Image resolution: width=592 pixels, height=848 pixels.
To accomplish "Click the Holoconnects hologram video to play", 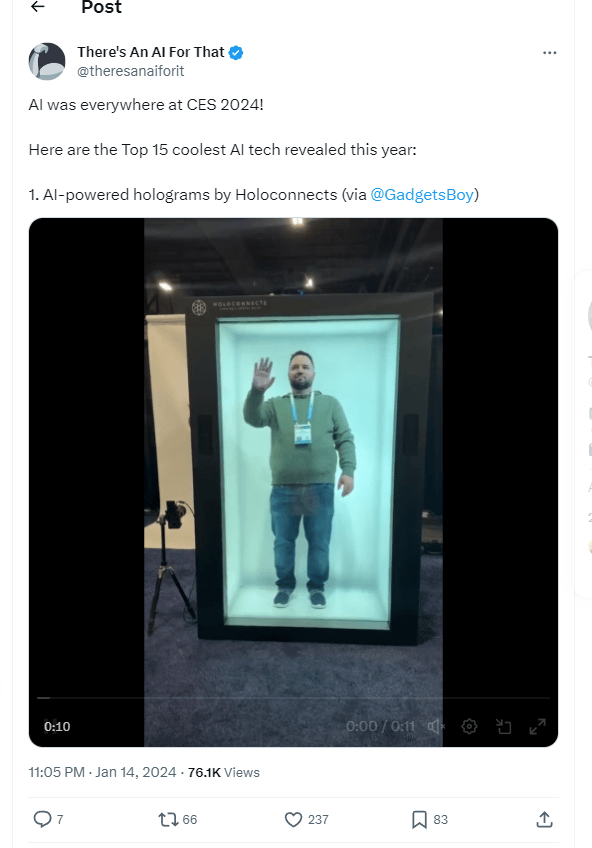I will tap(293, 454).
